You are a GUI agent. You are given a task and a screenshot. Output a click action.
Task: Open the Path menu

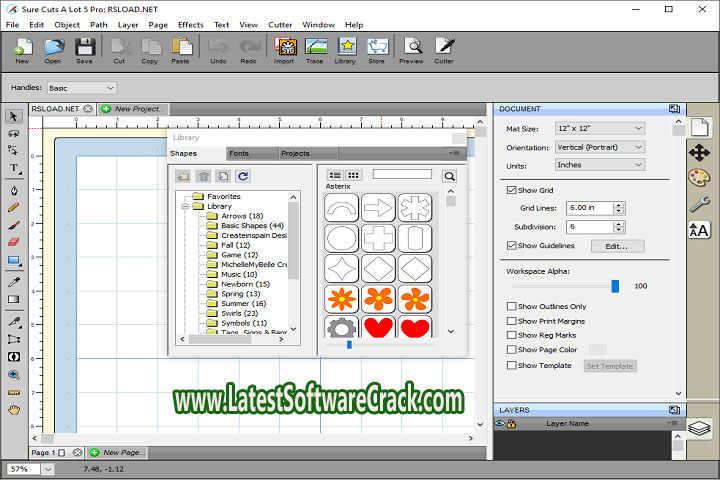[x=99, y=25]
